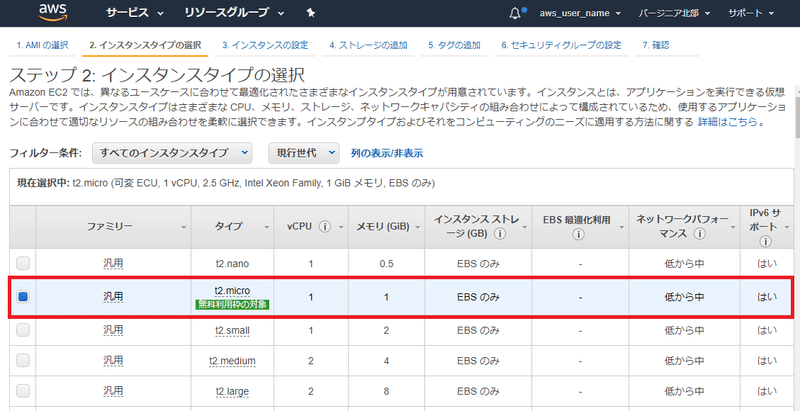Go to step 1. AMI の選択

[42, 45]
